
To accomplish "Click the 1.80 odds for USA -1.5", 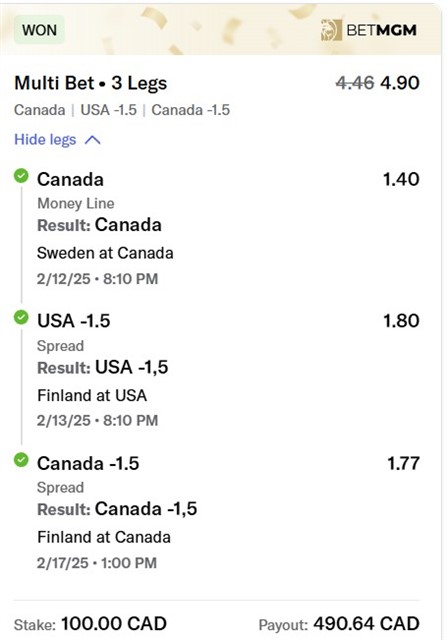I will click(401, 321).
